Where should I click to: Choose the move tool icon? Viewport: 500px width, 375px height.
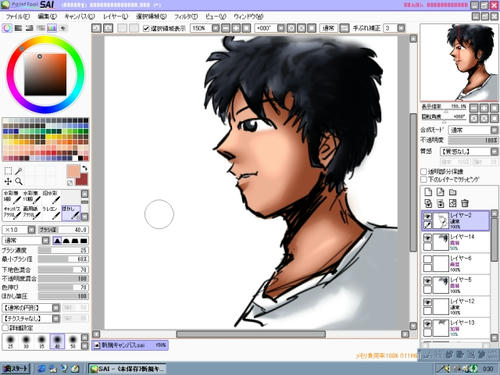(8, 181)
